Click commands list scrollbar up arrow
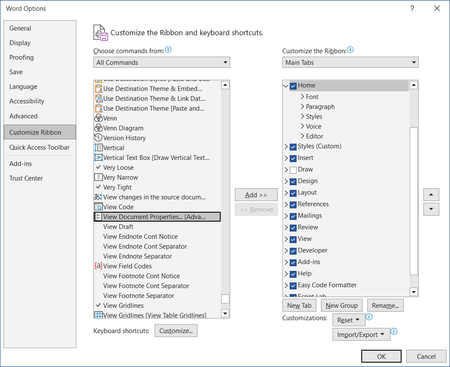 click(x=225, y=85)
